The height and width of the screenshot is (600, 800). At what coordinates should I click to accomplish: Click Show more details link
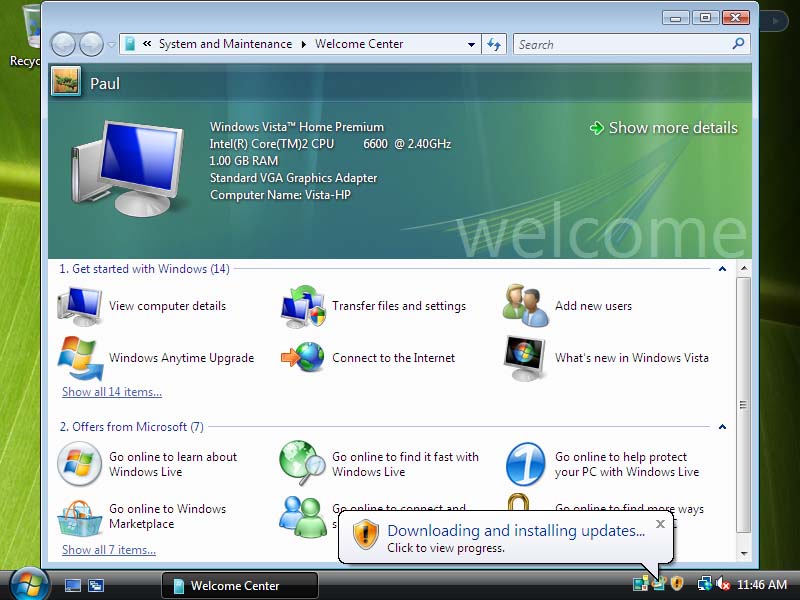663,128
